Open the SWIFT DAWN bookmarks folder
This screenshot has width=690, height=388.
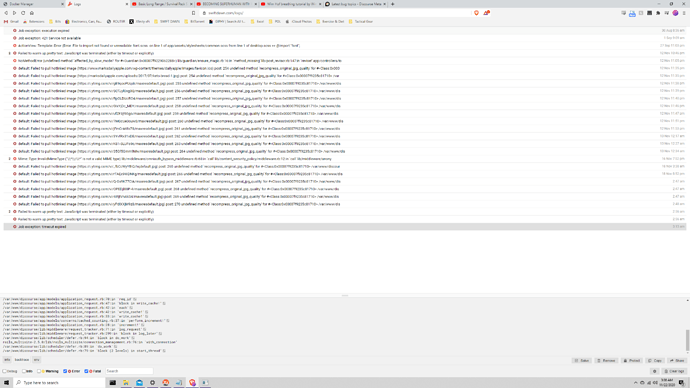click(167, 21)
